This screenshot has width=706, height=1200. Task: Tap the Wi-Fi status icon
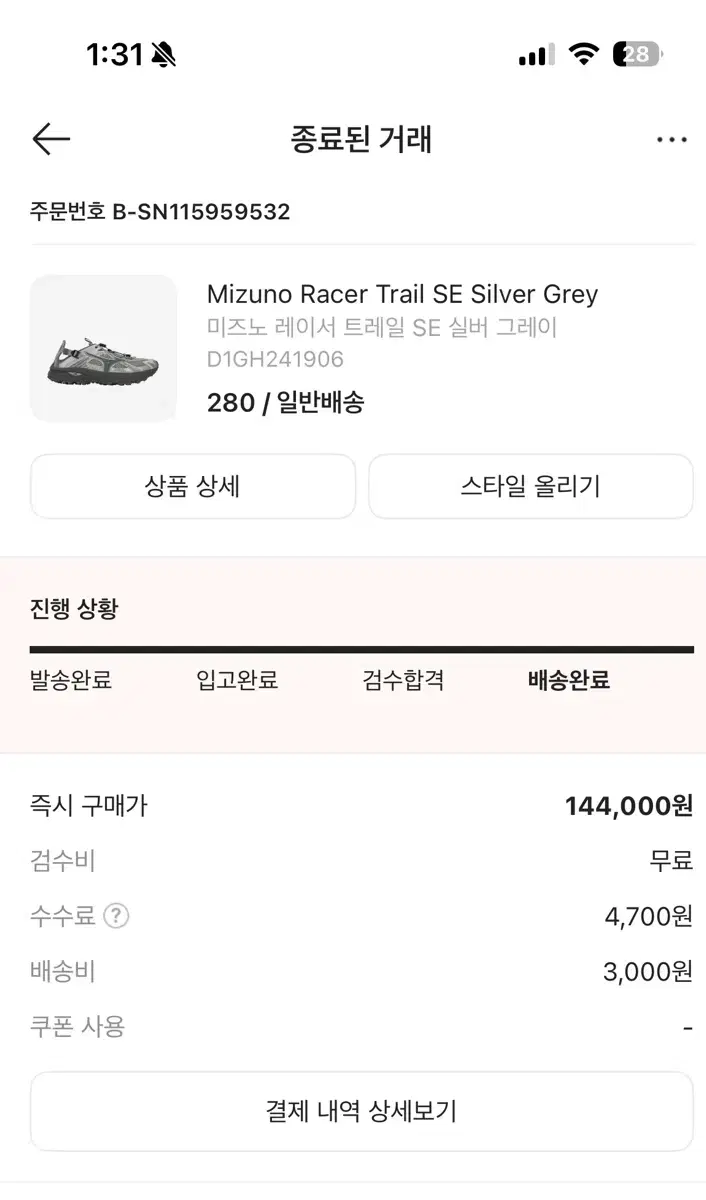[x=583, y=55]
